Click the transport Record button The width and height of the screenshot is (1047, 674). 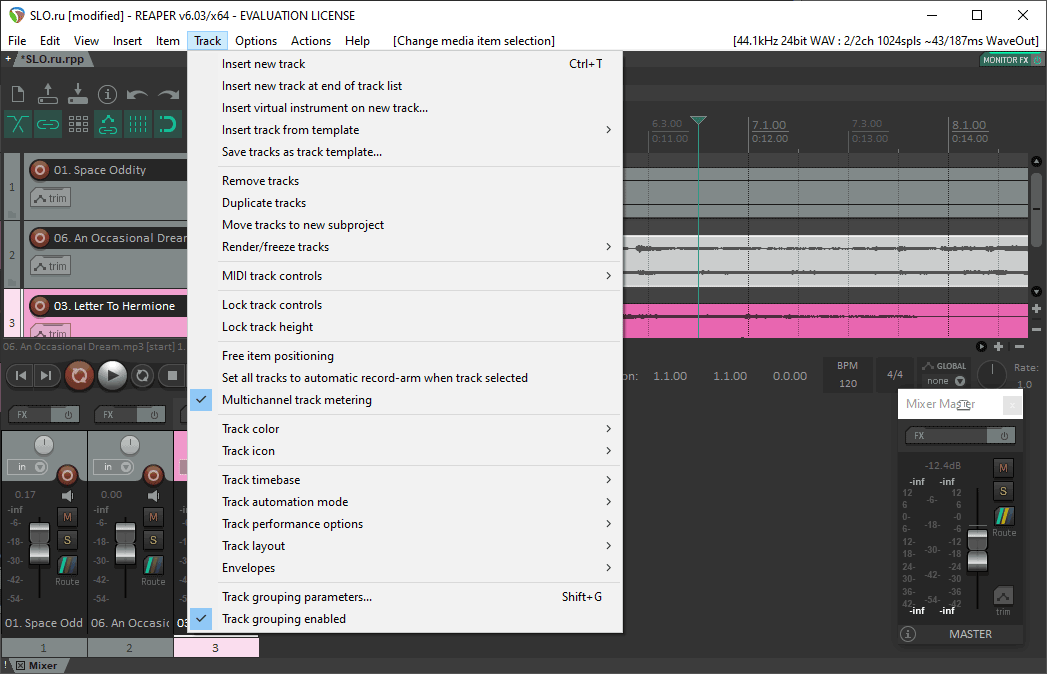(79, 375)
